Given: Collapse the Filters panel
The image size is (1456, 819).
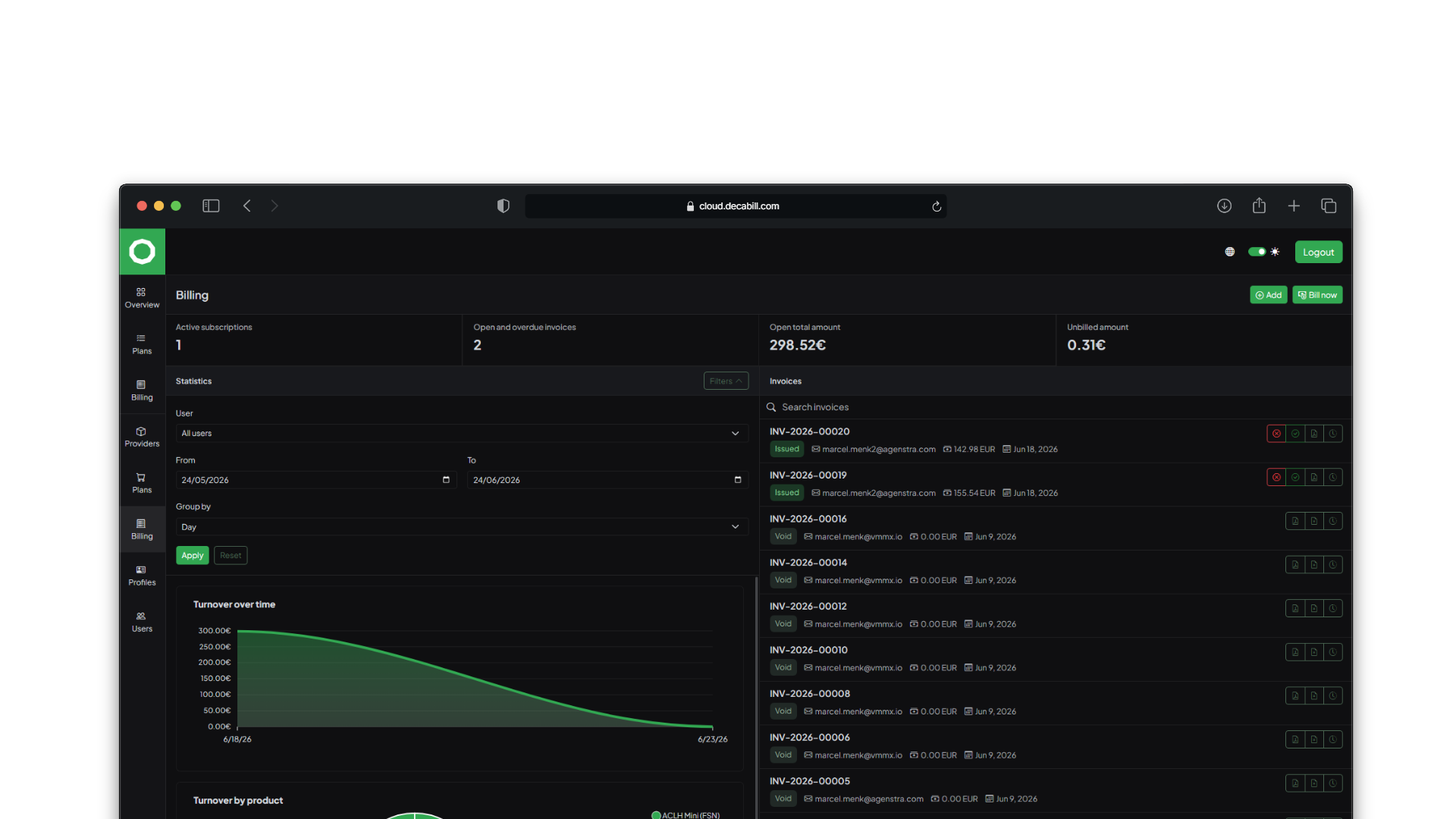Looking at the screenshot, I should [x=726, y=381].
